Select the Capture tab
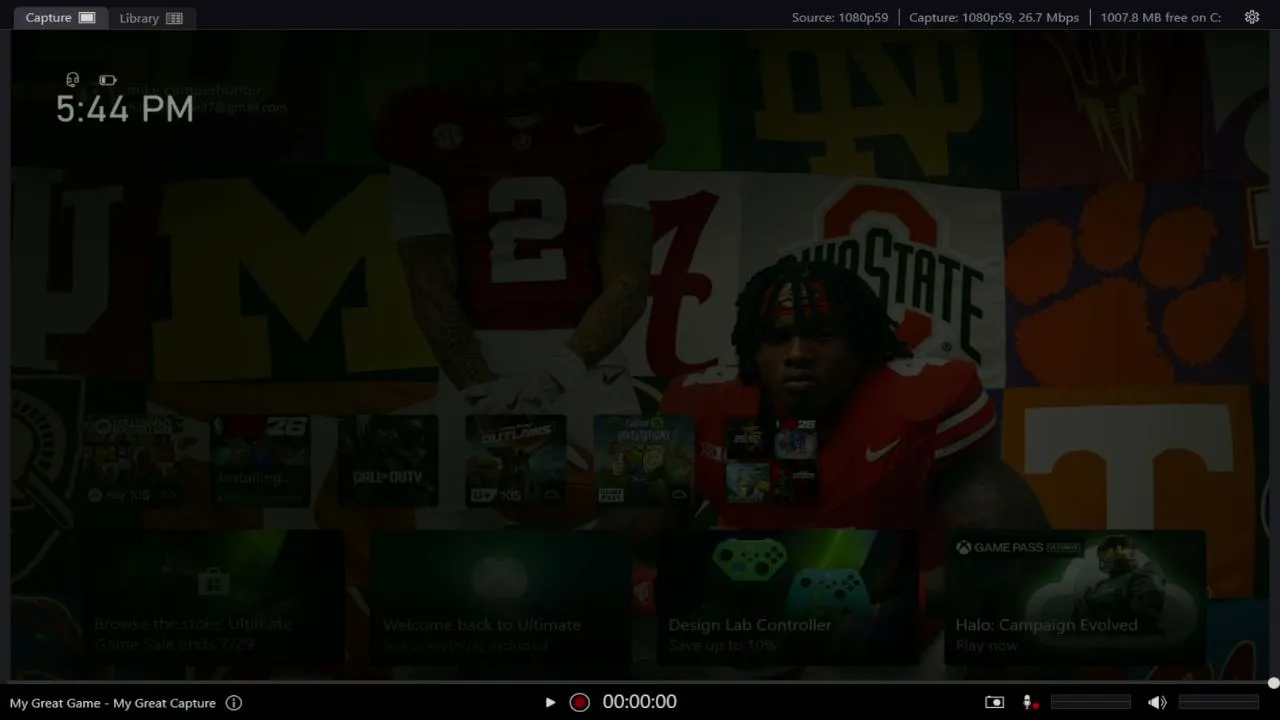This screenshot has width=1280, height=720. 60,18
